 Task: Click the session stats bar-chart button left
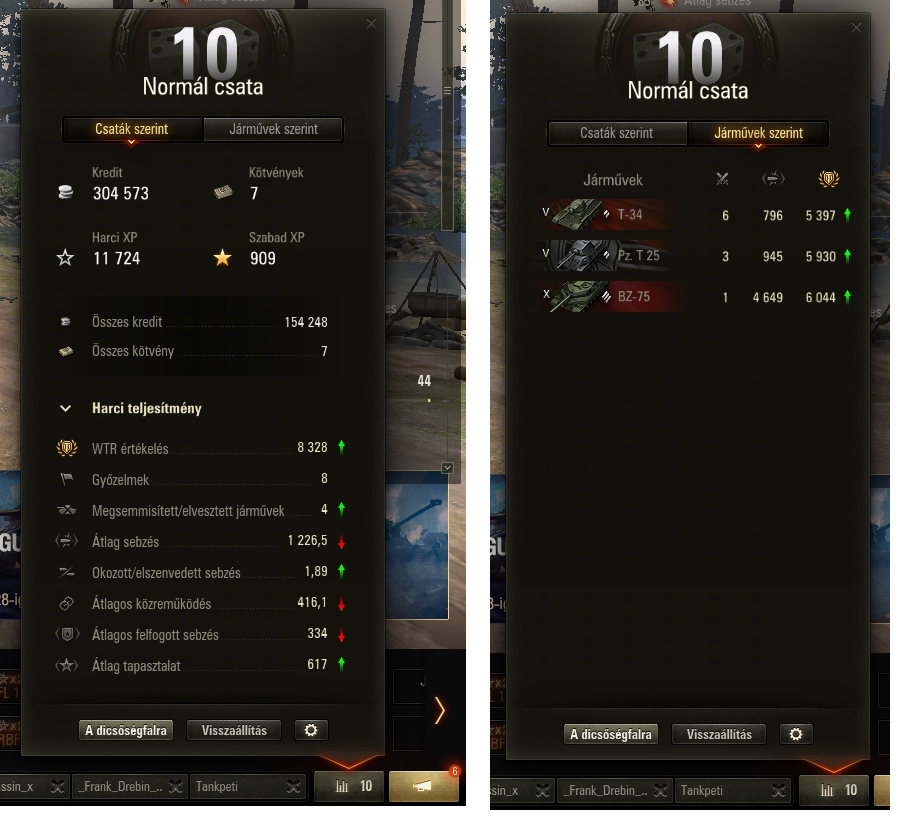tap(353, 786)
